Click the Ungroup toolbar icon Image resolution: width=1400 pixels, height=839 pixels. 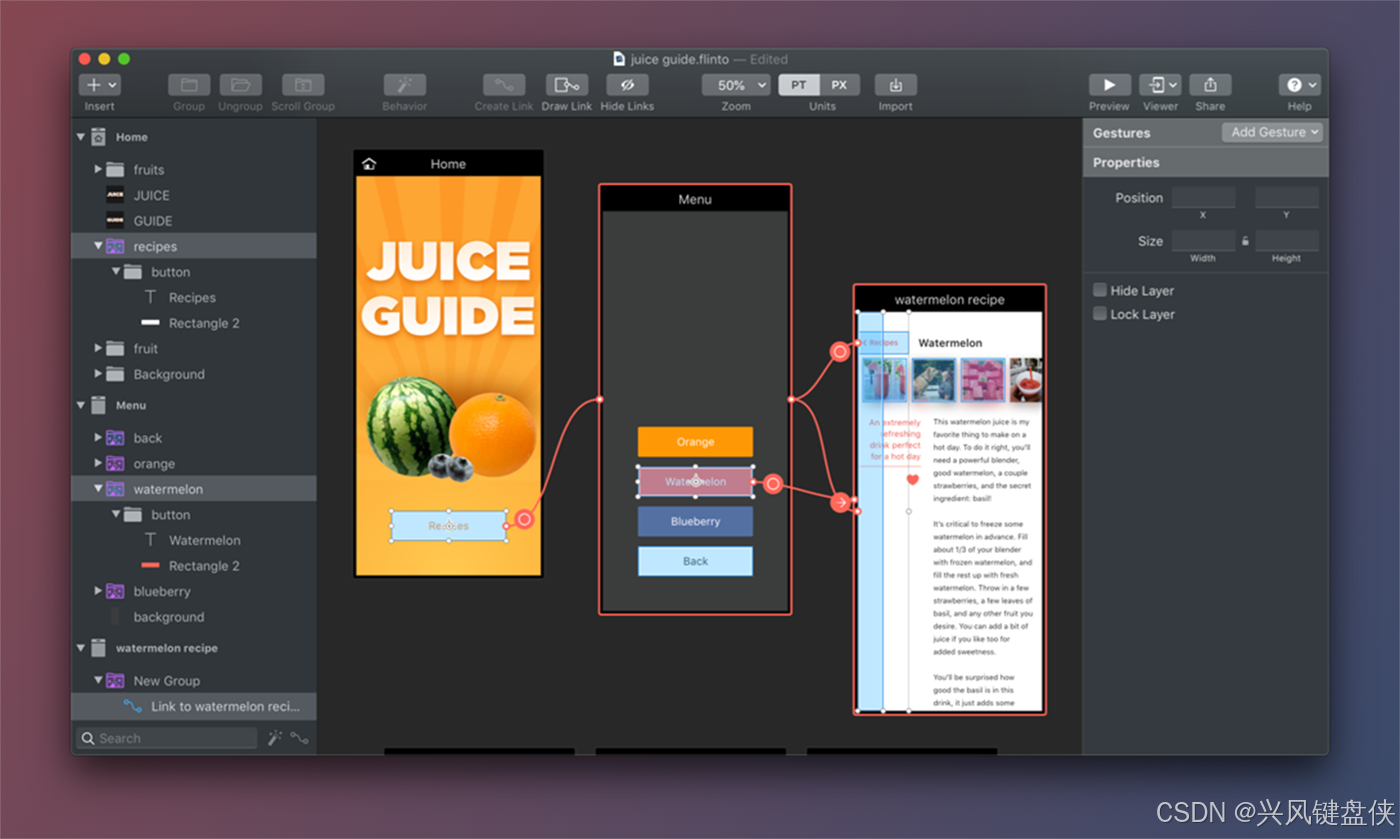click(x=240, y=85)
